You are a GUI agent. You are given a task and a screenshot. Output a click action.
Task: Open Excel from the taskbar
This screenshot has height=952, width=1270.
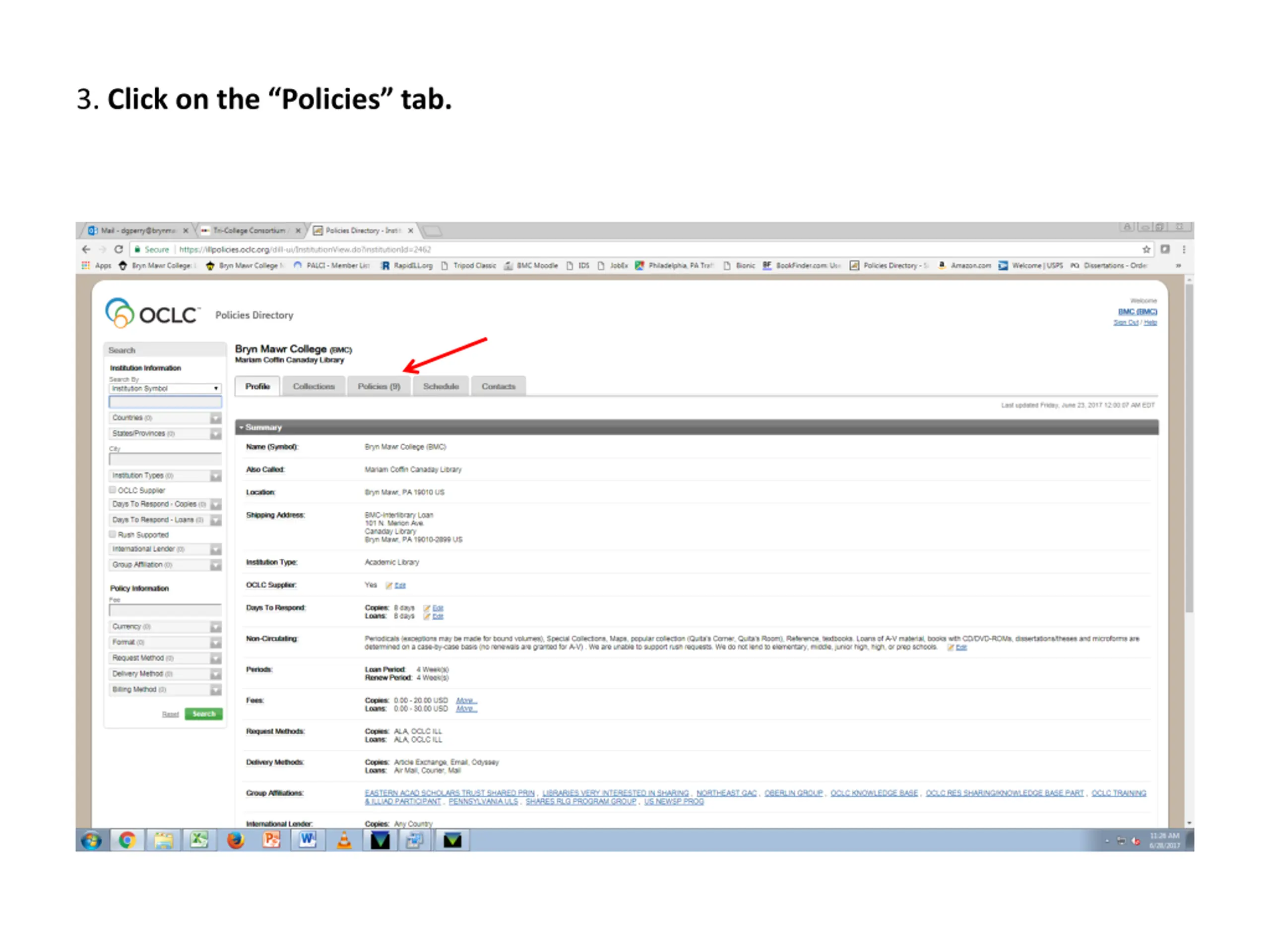199,840
